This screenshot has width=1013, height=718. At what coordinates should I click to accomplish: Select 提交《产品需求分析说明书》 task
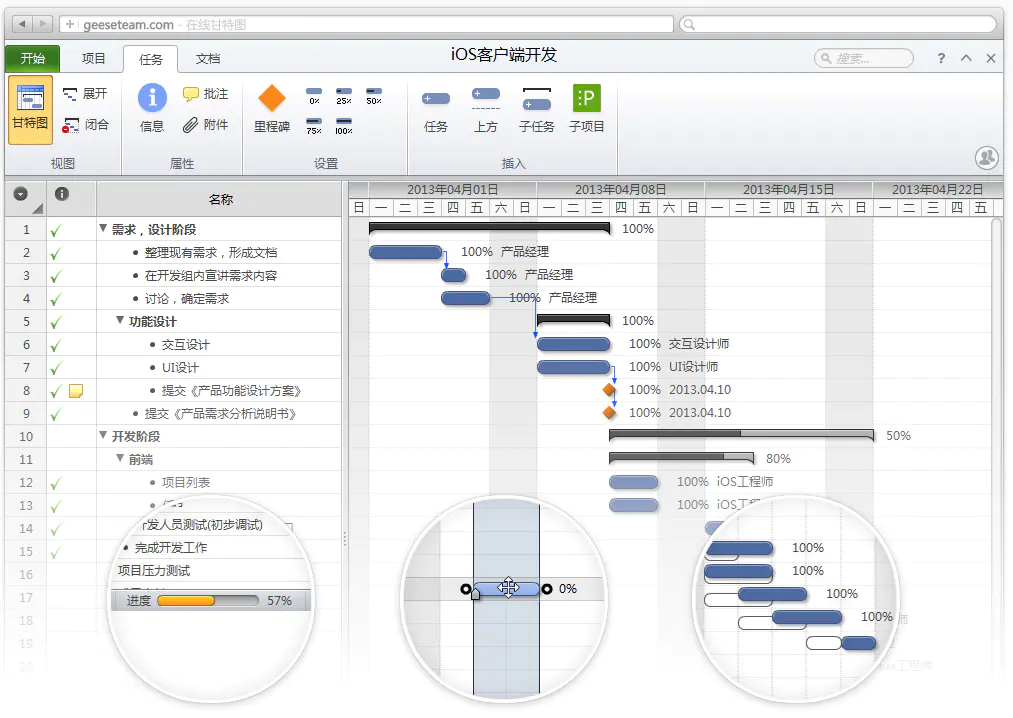[x=220, y=414]
